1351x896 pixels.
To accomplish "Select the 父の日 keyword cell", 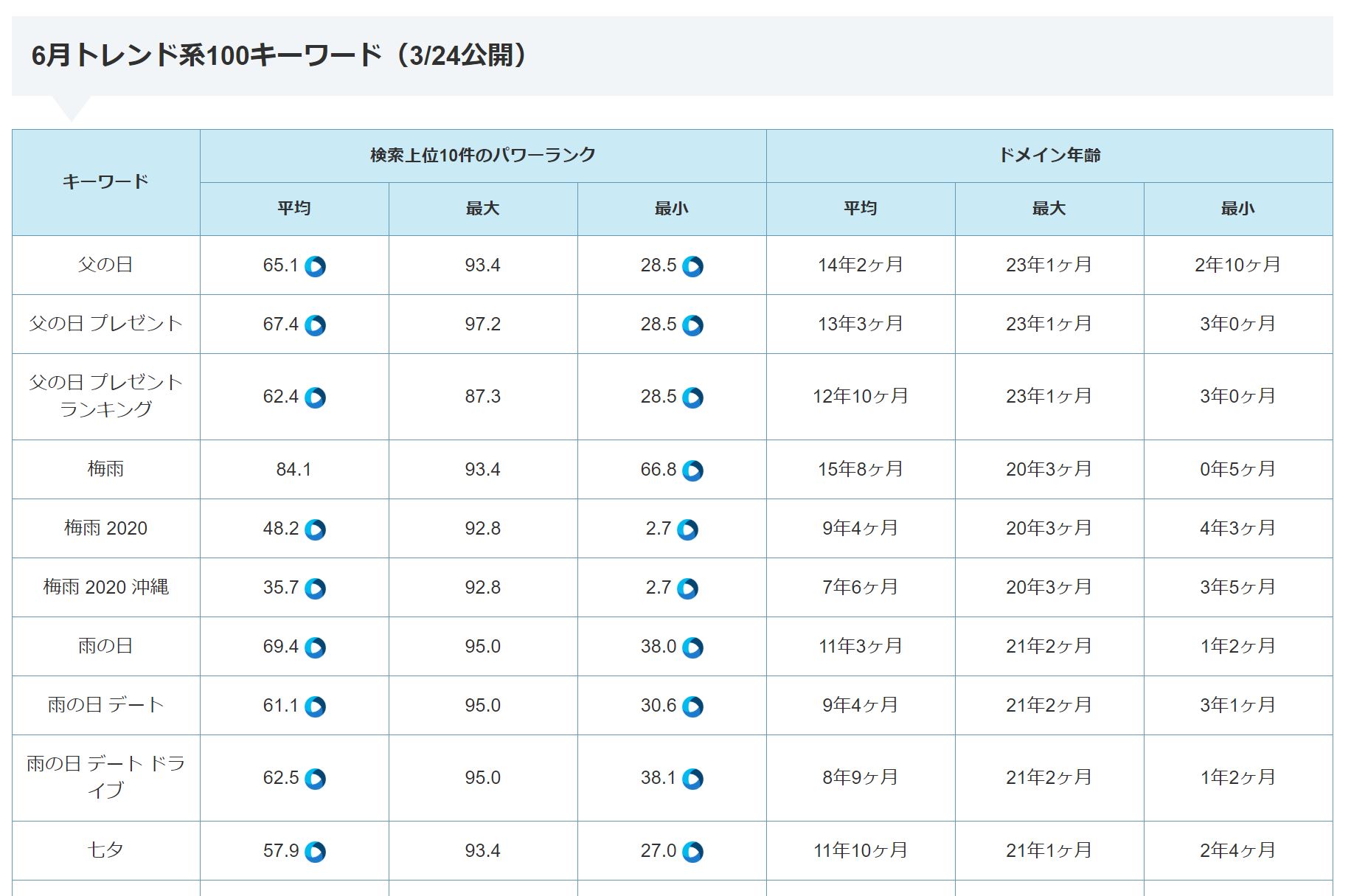I will (105, 265).
